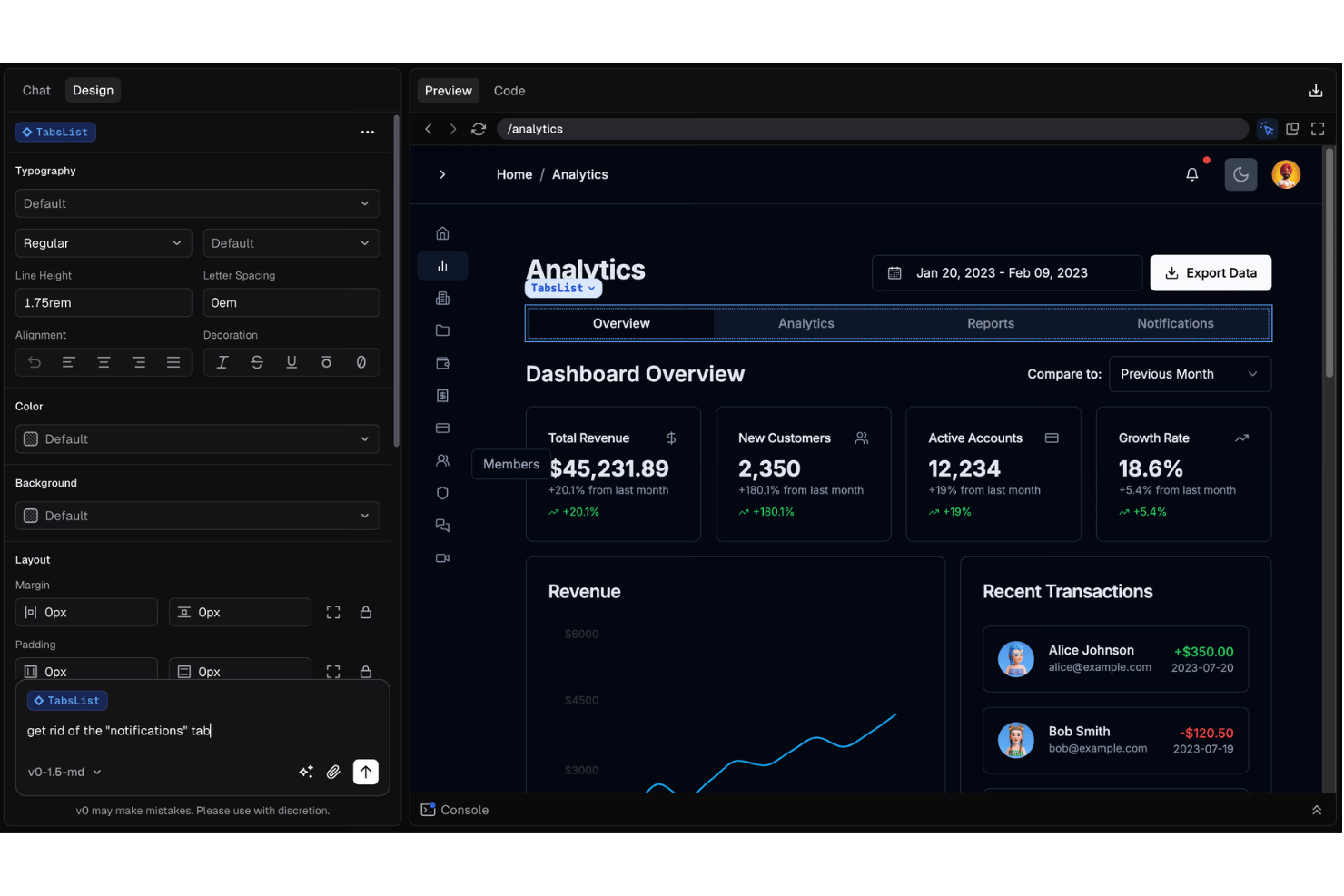Expand the Console panel chevrons
The image size is (1344, 896).
[1317, 810]
